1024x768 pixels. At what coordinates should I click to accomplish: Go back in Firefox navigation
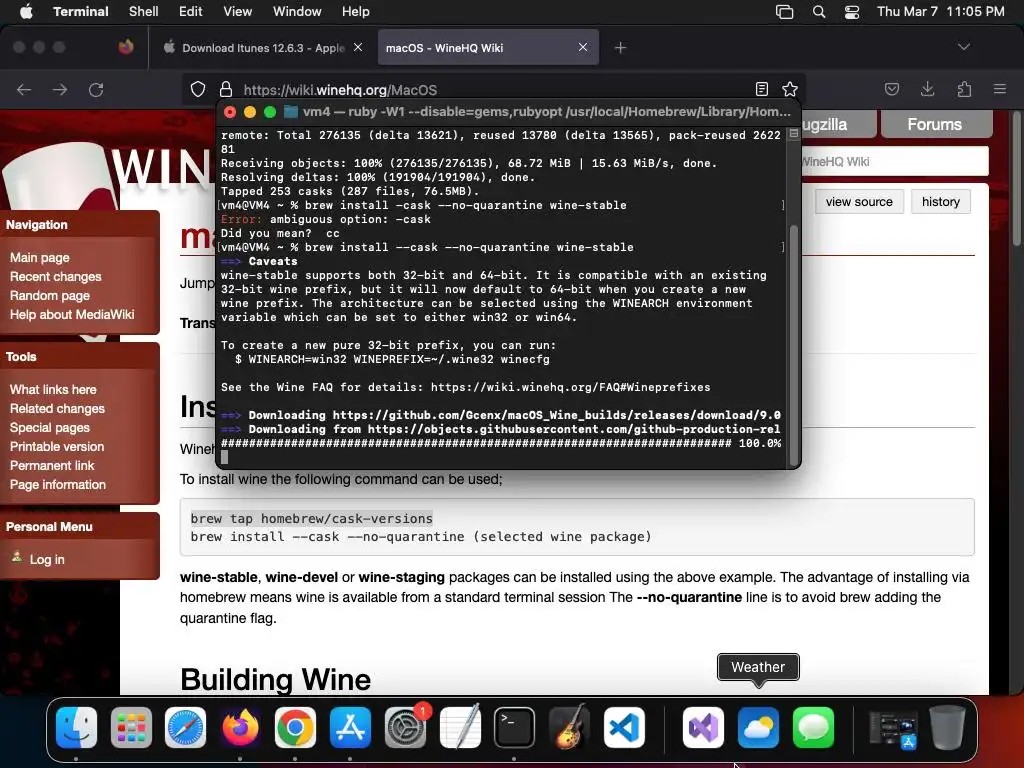click(24, 89)
